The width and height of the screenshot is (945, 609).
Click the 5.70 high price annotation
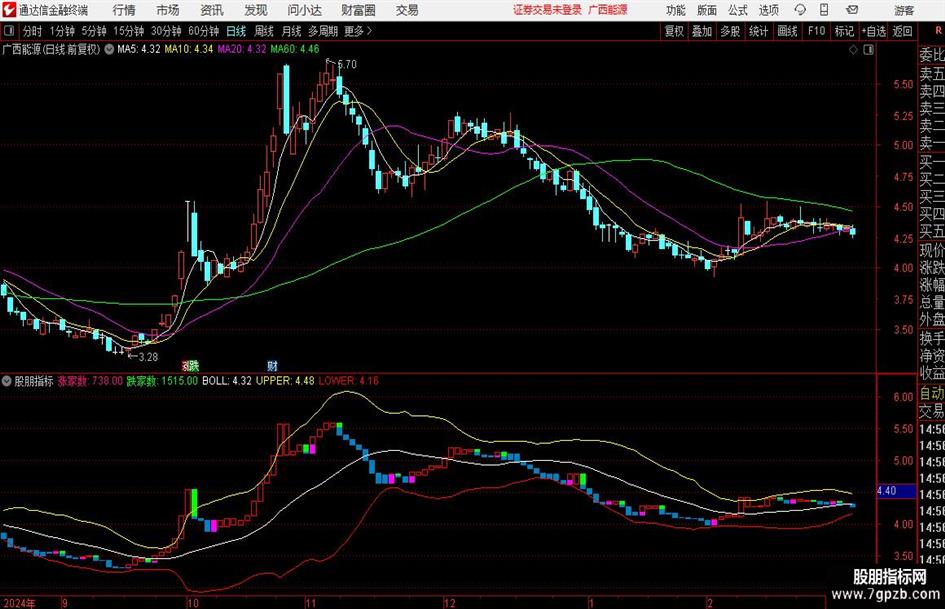click(347, 64)
